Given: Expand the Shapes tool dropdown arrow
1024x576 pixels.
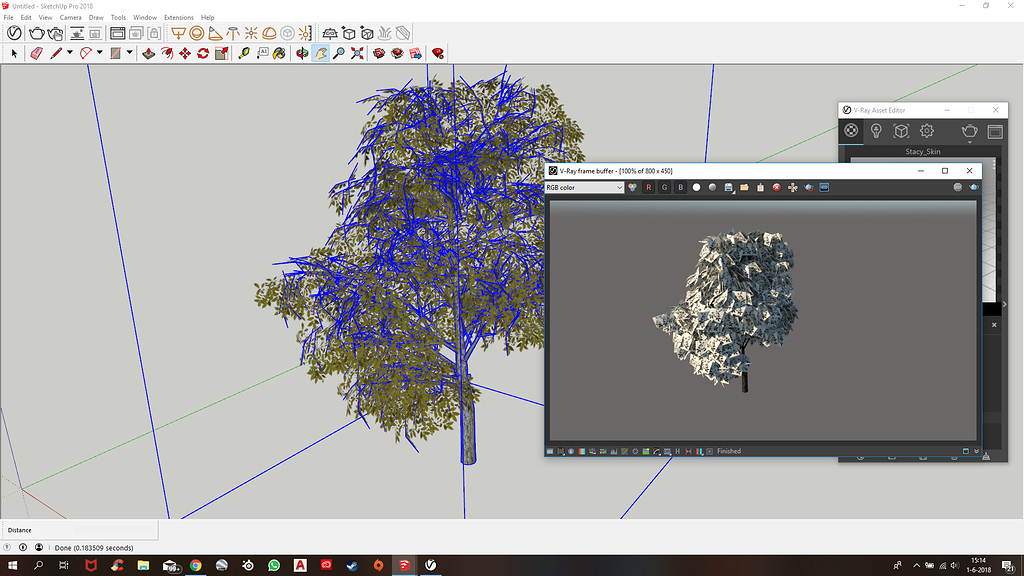Looking at the screenshot, I should (x=130, y=53).
